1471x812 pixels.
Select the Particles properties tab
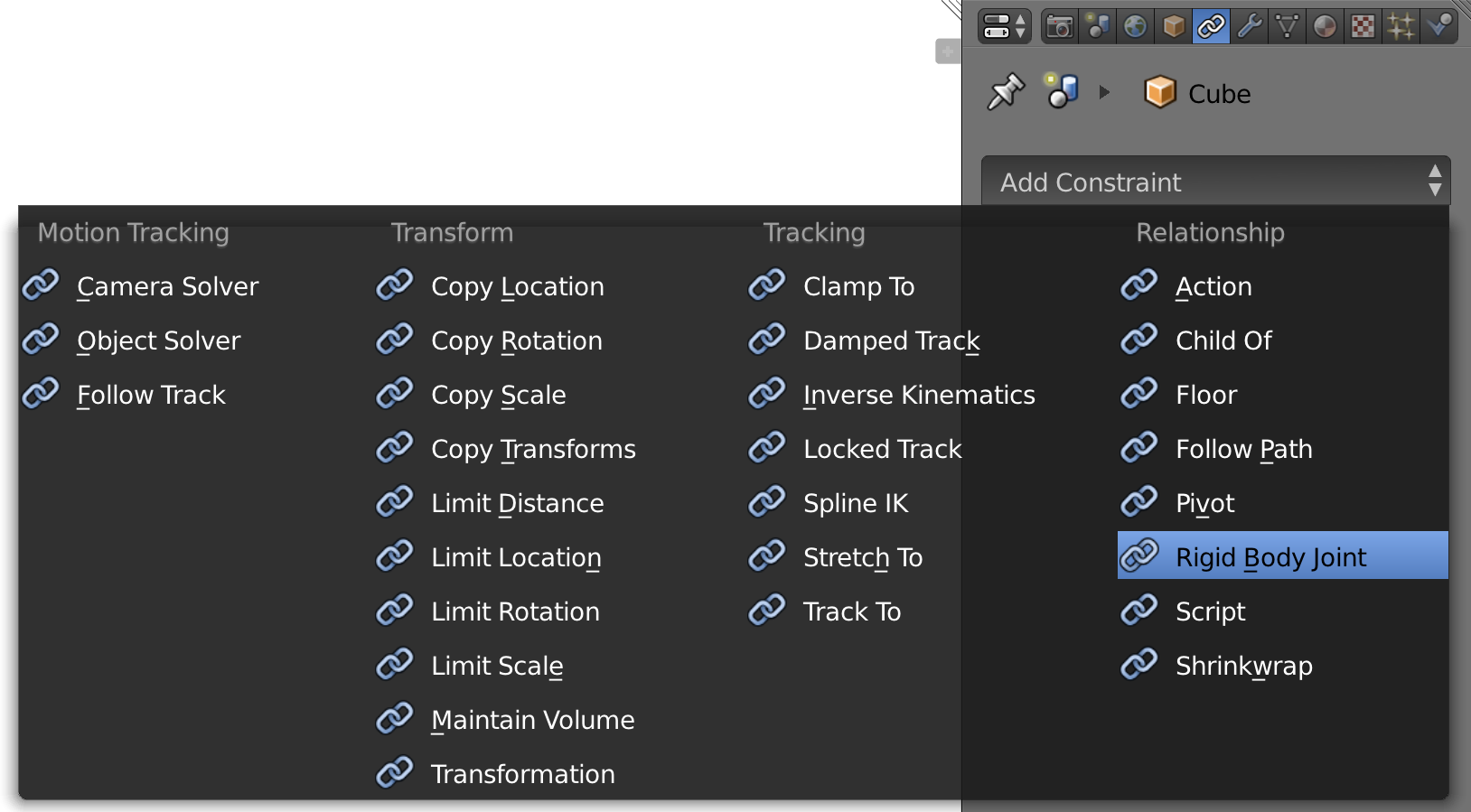(1400, 26)
